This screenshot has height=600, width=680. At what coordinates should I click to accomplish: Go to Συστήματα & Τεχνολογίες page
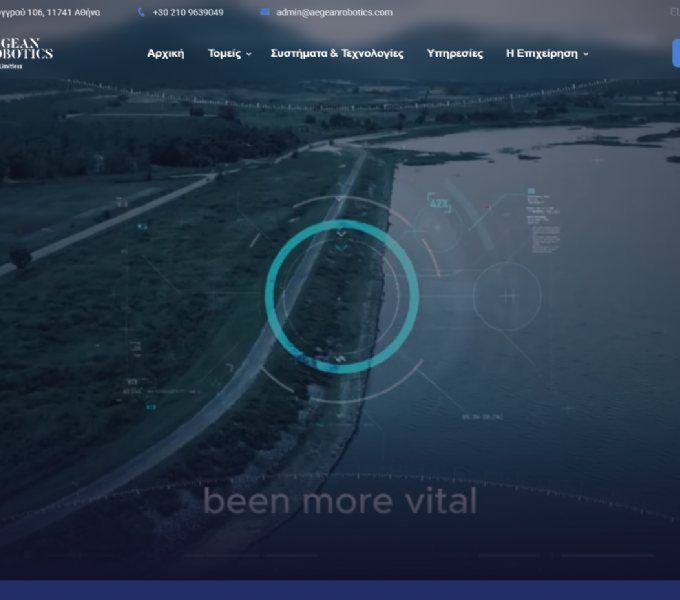337,53
